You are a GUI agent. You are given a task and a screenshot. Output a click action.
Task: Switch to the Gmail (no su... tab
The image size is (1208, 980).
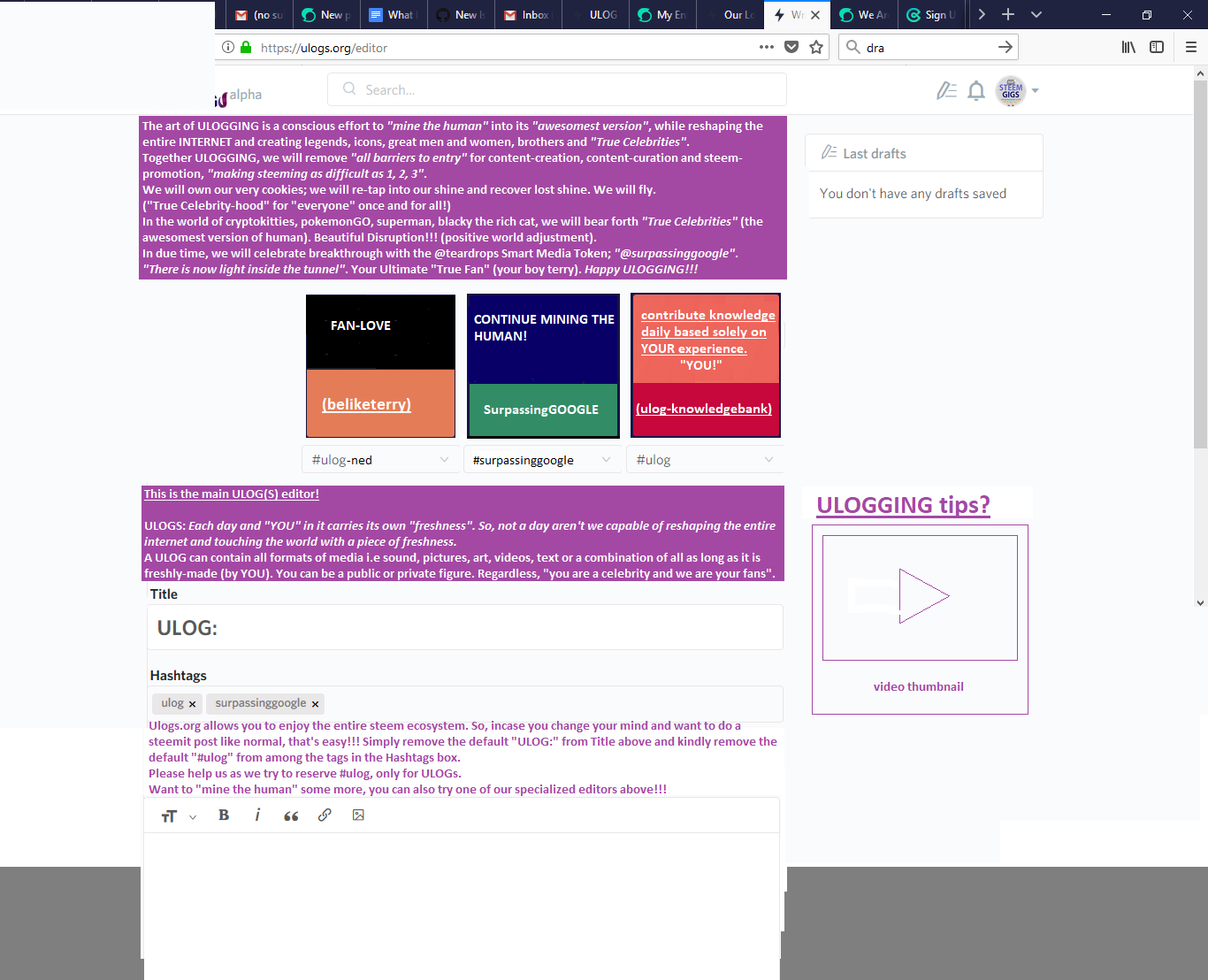(x=258, y=15)
